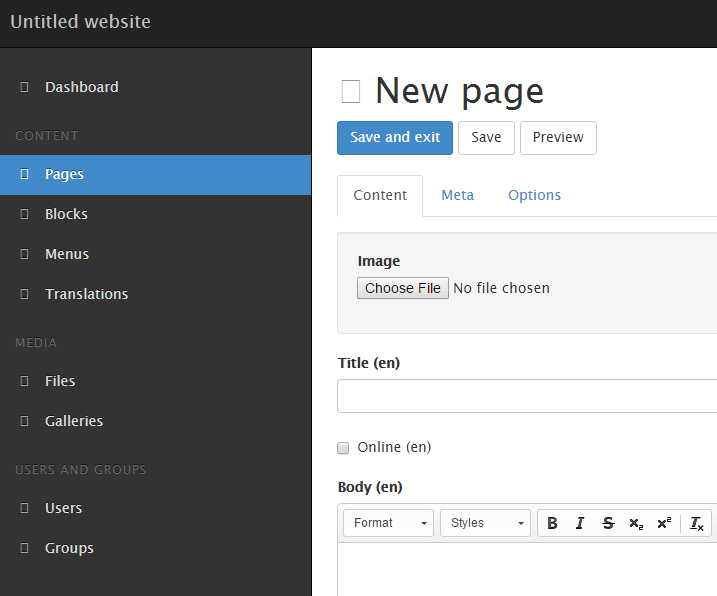Click the Remove Format icon
Screen dimensions: 717x596
(697, 523)
